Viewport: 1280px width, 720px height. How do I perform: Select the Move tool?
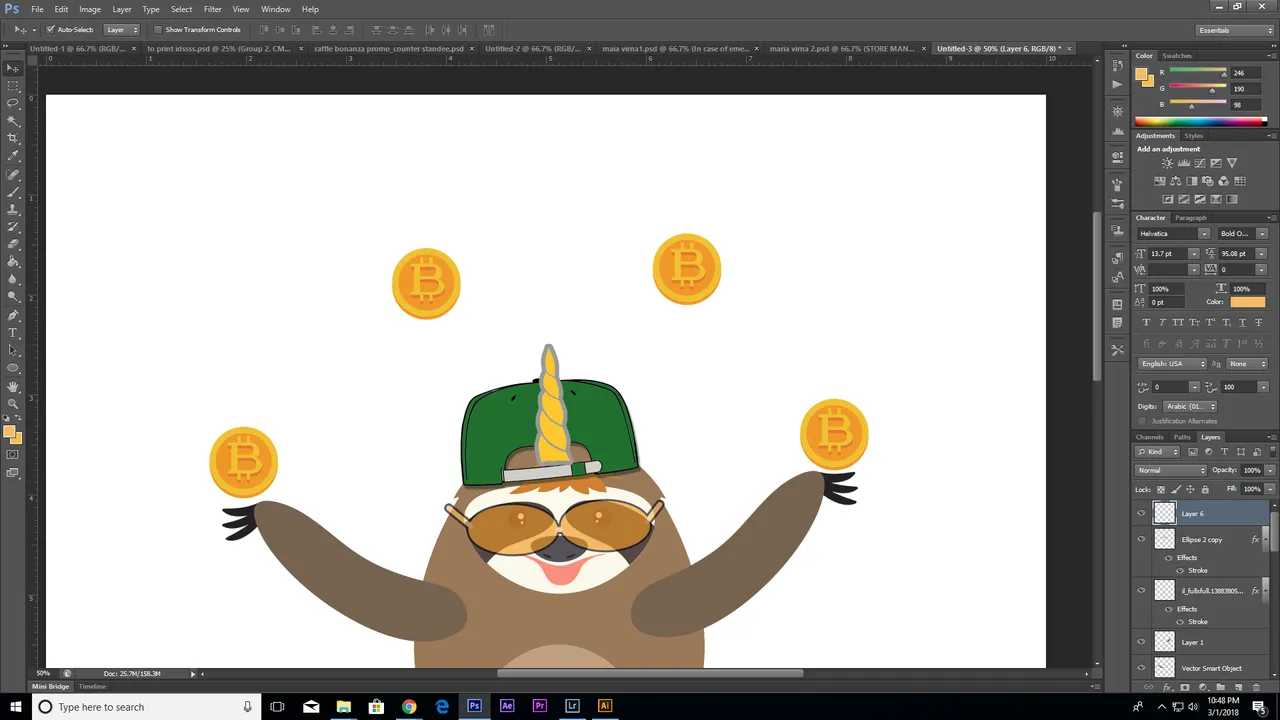(x=13, y=68)
